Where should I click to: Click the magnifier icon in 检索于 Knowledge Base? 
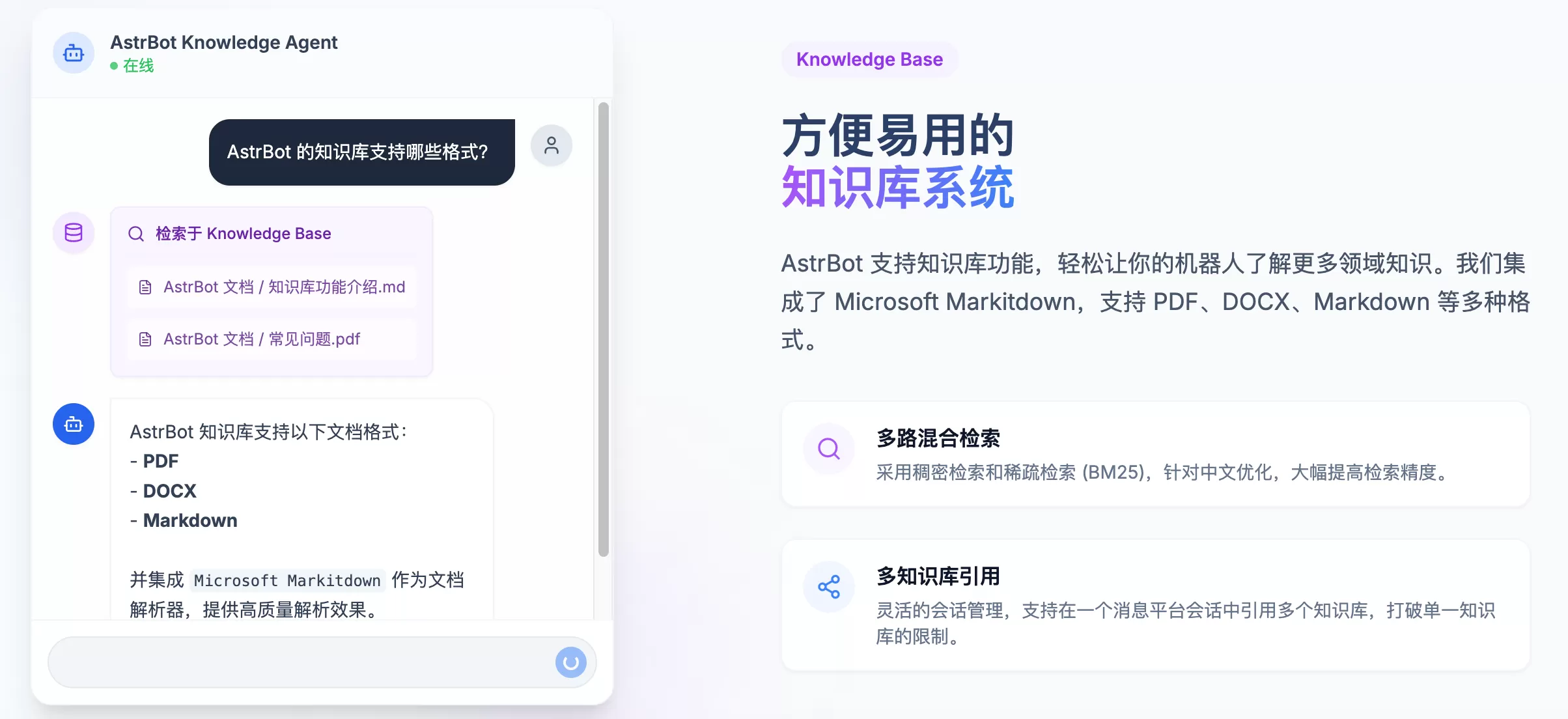[136, 234]
